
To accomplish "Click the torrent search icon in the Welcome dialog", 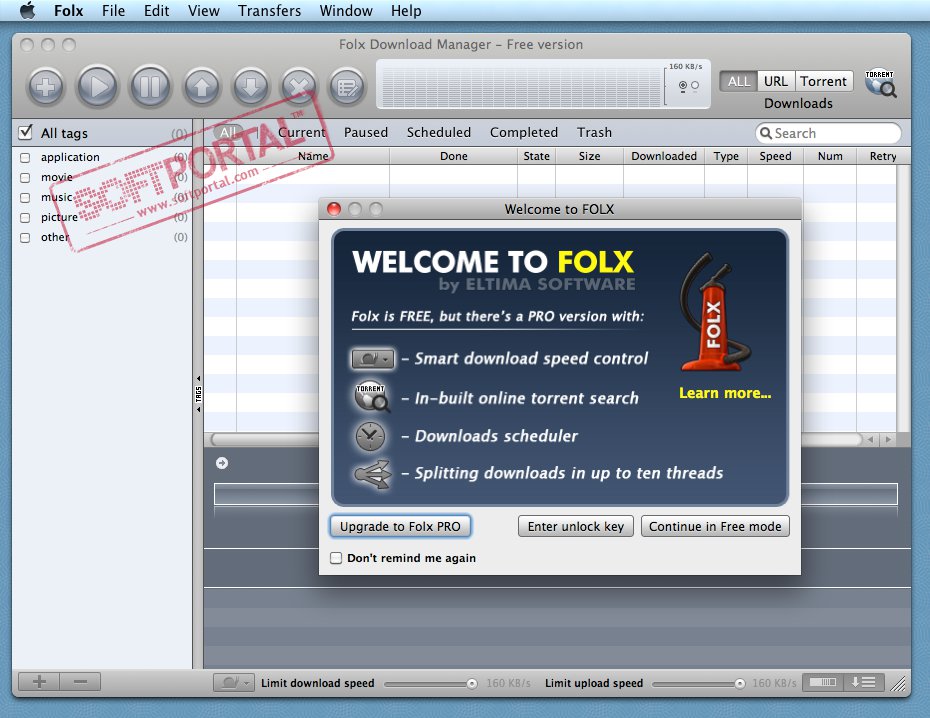I will 371,397.
